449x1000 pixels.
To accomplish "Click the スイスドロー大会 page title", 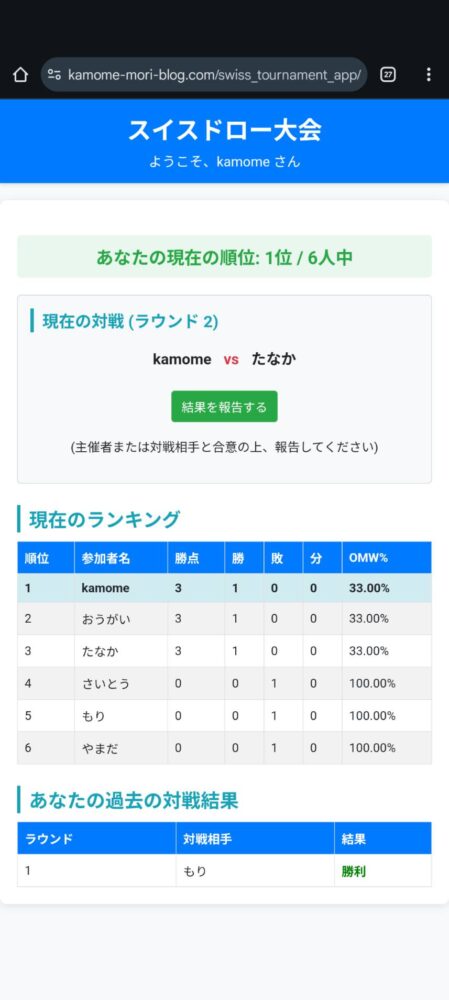I will click(x=224, y=130).
